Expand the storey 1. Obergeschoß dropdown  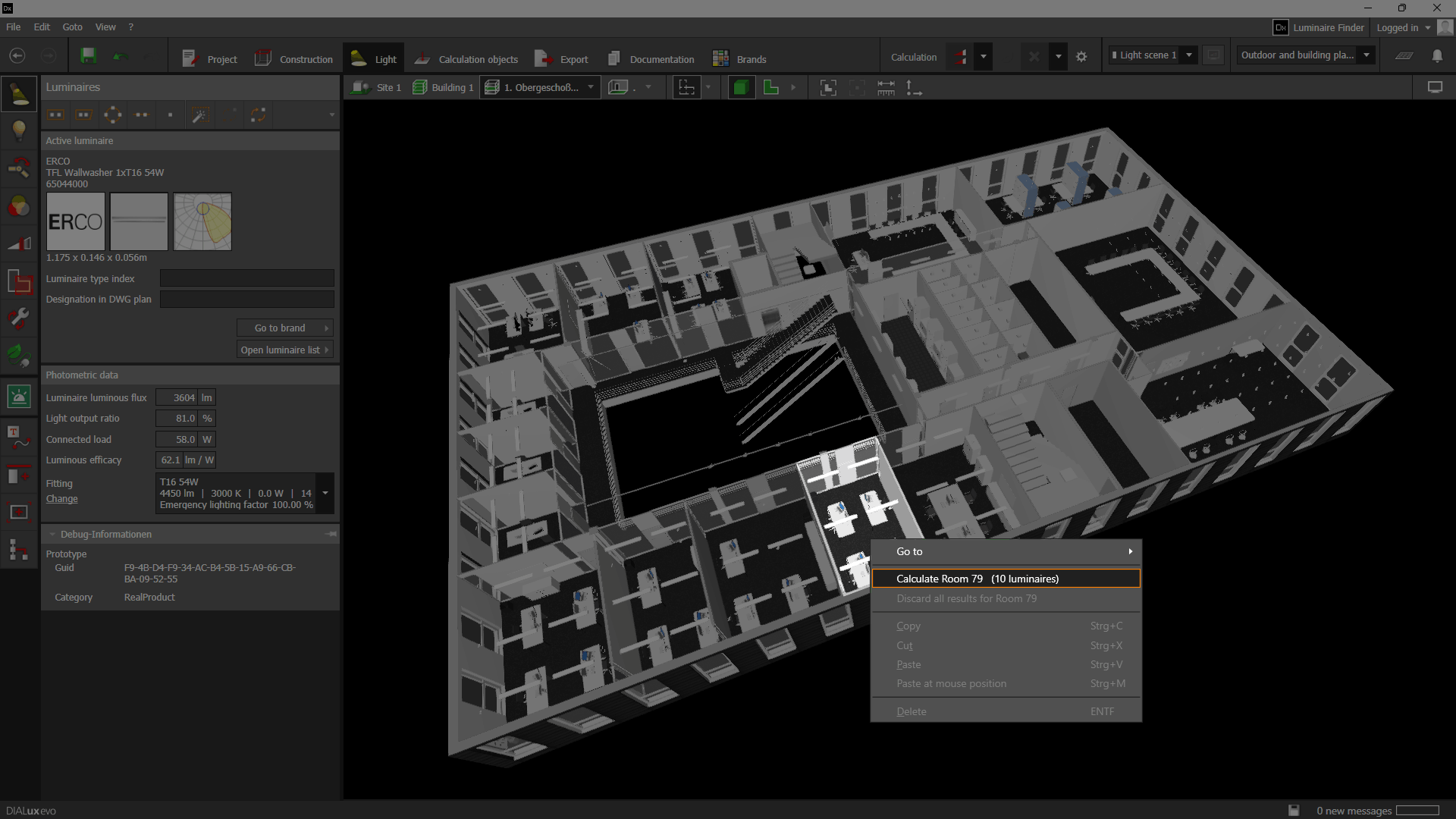[590, 88]
